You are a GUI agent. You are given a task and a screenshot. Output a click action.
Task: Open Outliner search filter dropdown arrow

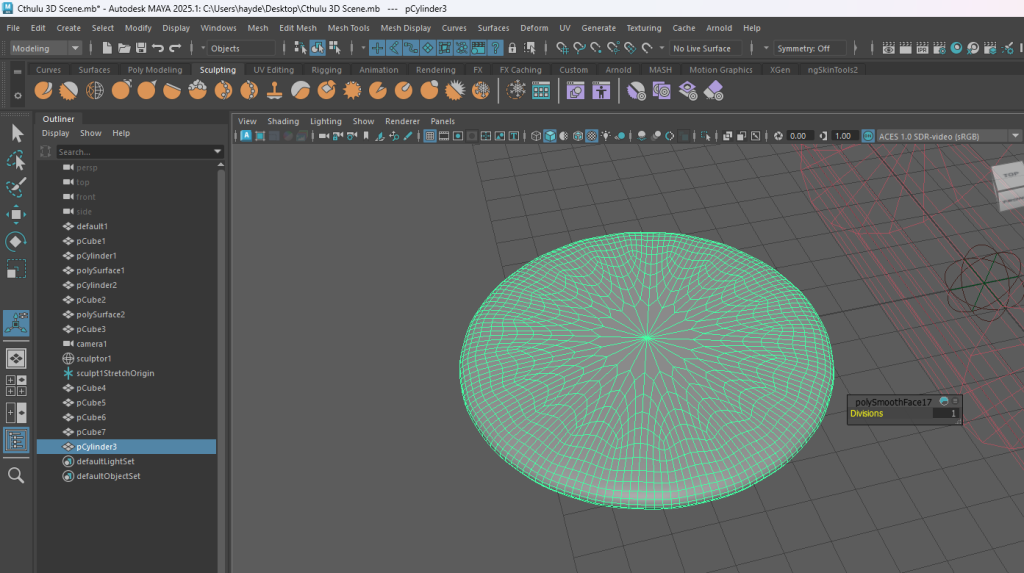pyautogui.click(x=217, y=152)
